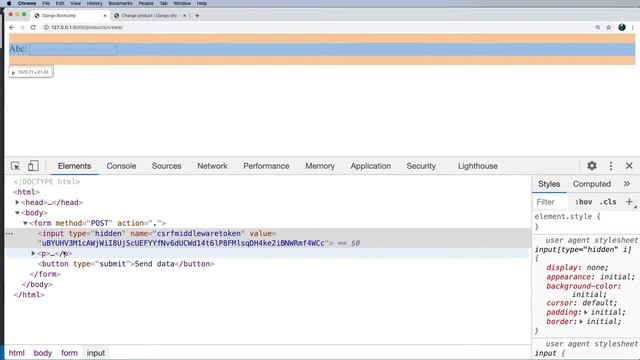640x360 pixels.
Task: Go back in browser history
Action: point(11,27)
